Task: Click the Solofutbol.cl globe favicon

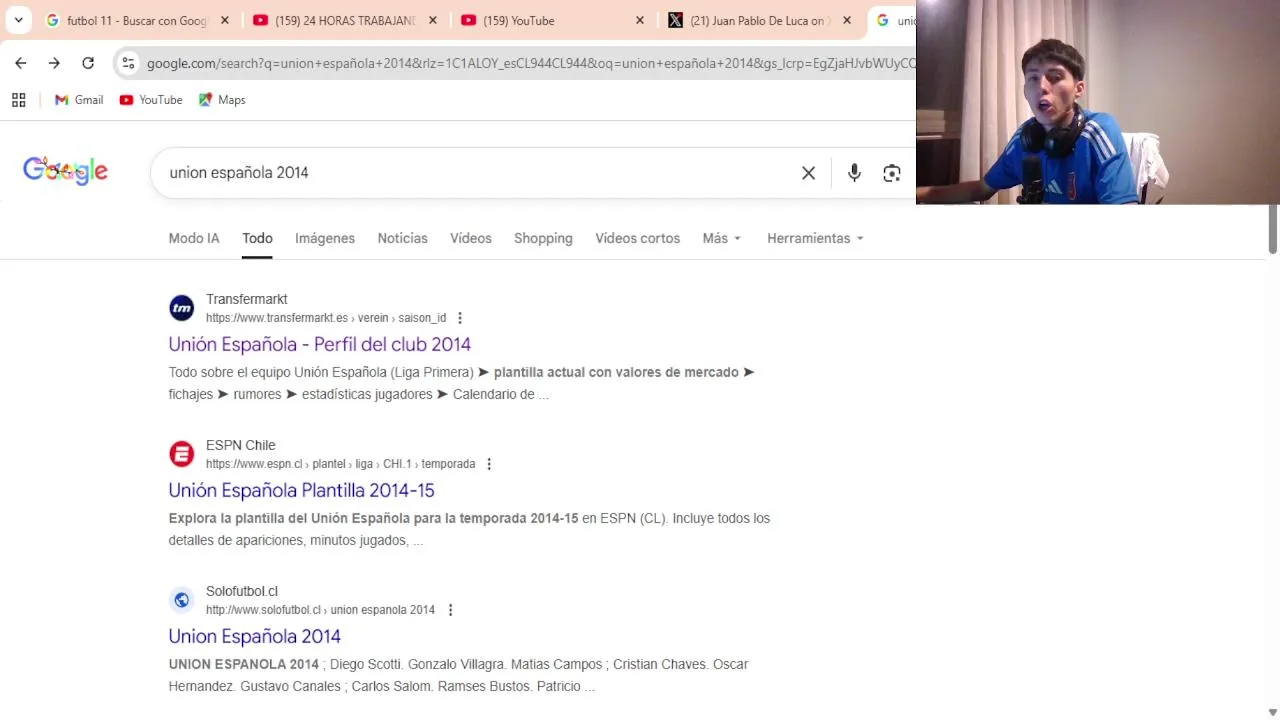Action: (x=181, y=600)
